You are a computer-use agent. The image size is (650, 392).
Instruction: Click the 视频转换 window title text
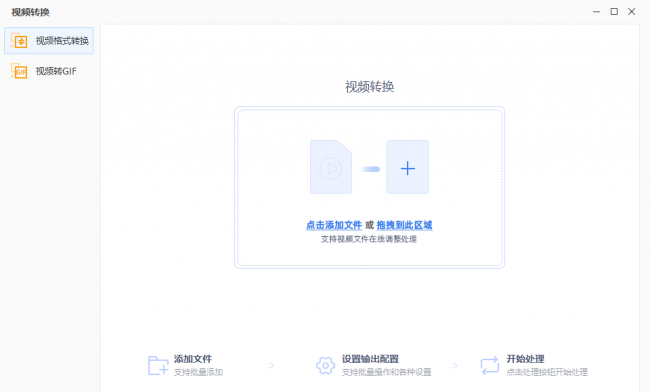[30, 12]
